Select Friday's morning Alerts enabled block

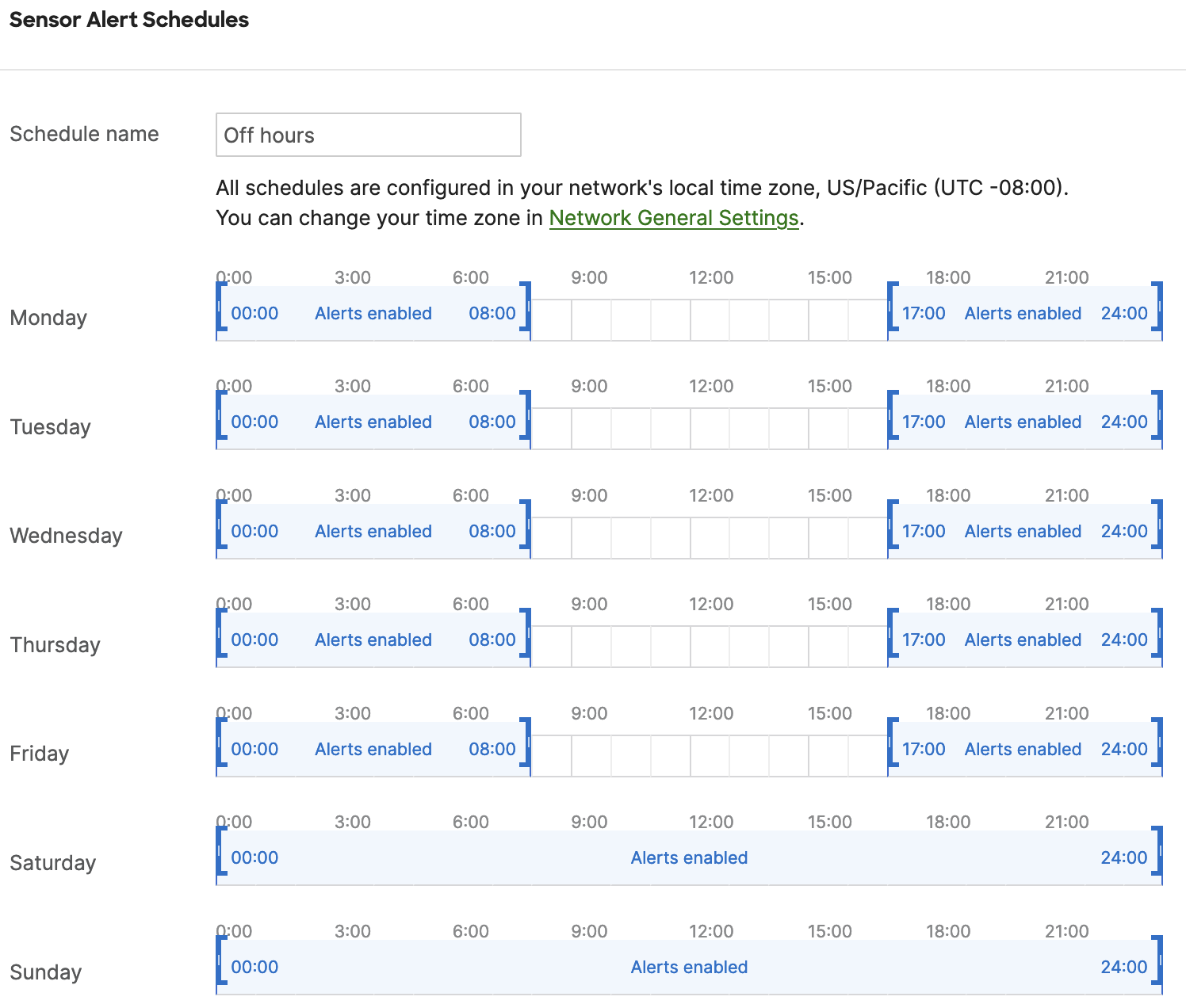click(373, 749)
